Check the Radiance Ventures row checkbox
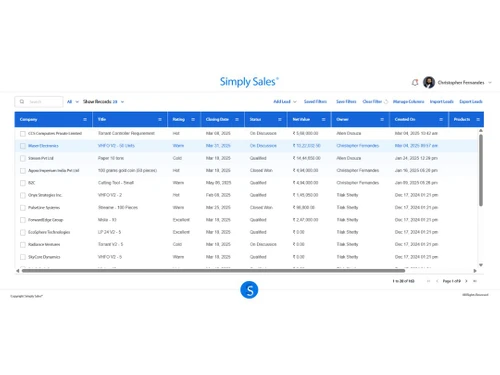The image size is (500, 375). click(x=23, y=245)
